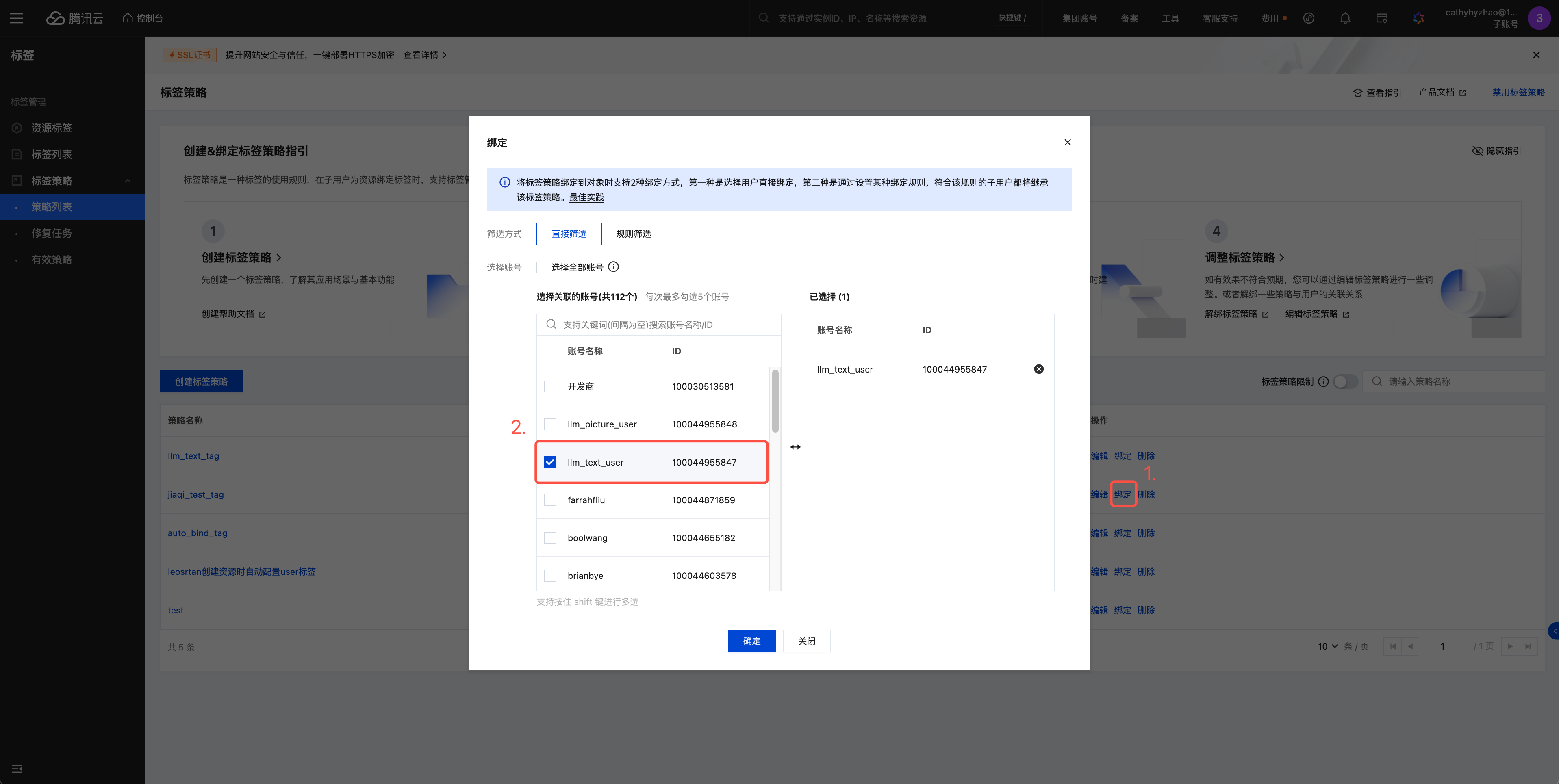
Task: Uncheck the llm_text_user checkbox
Action: pos(550,462)
